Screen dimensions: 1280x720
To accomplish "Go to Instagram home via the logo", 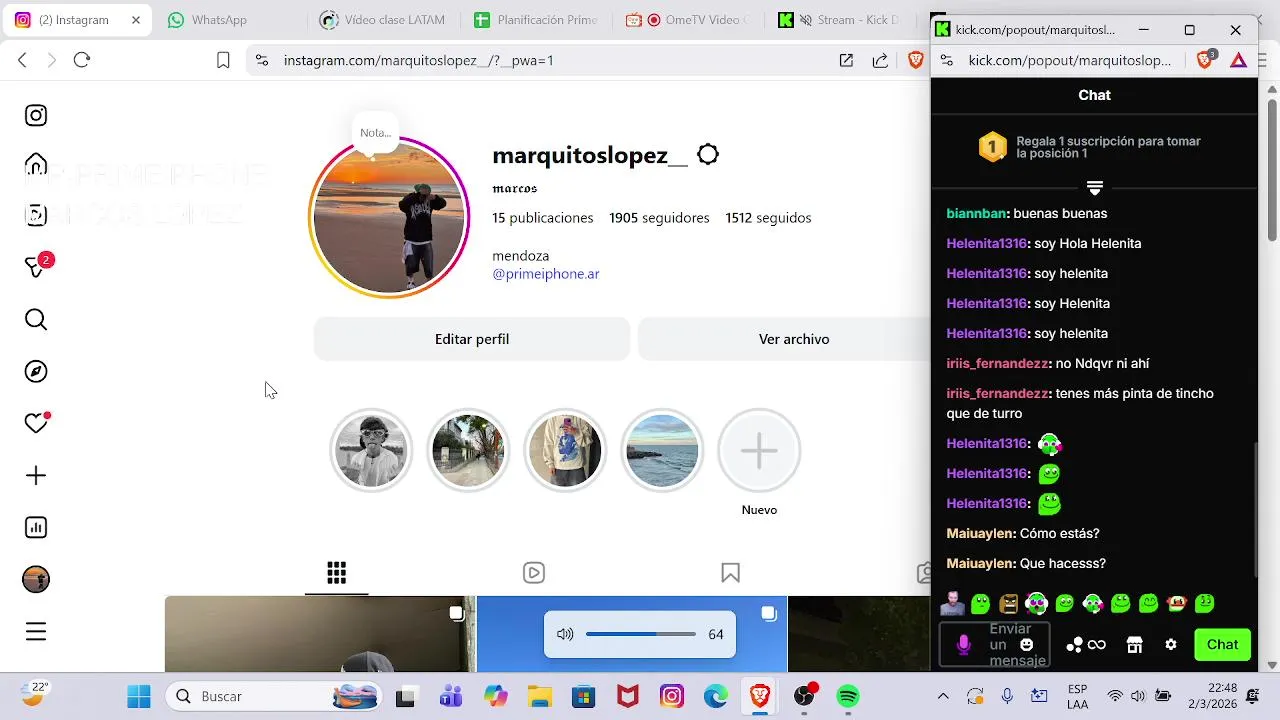I will 36,115.
